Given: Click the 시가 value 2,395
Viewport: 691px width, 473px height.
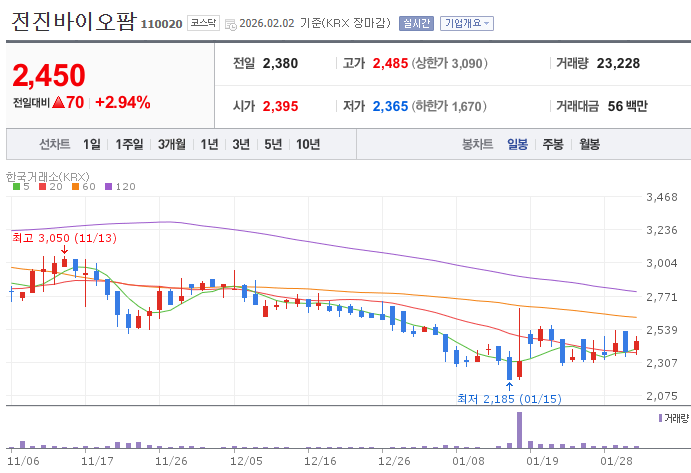Looking at the screenshot, I should click(x=280, y=106).
